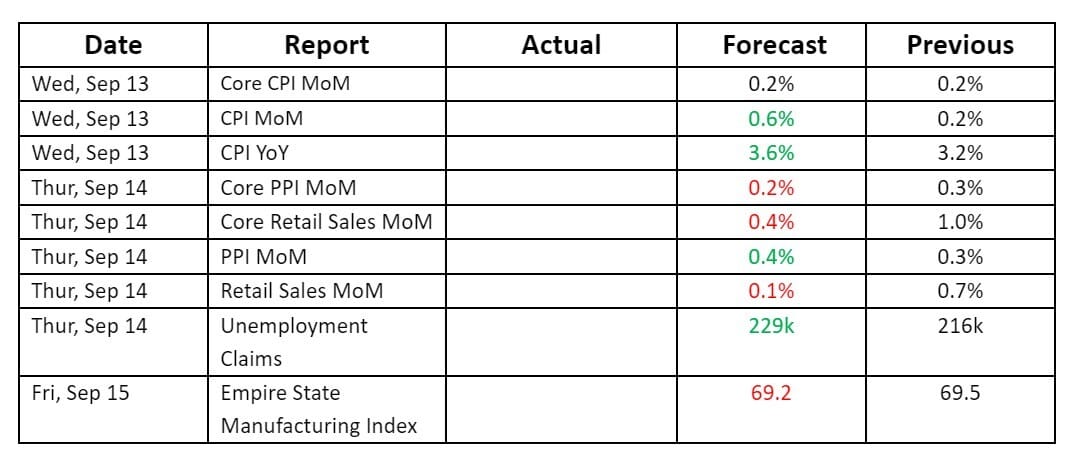Select the red 69.2 forecast value
The height and width of the screenshot is (470, 1076).
[x=771, y=393]
